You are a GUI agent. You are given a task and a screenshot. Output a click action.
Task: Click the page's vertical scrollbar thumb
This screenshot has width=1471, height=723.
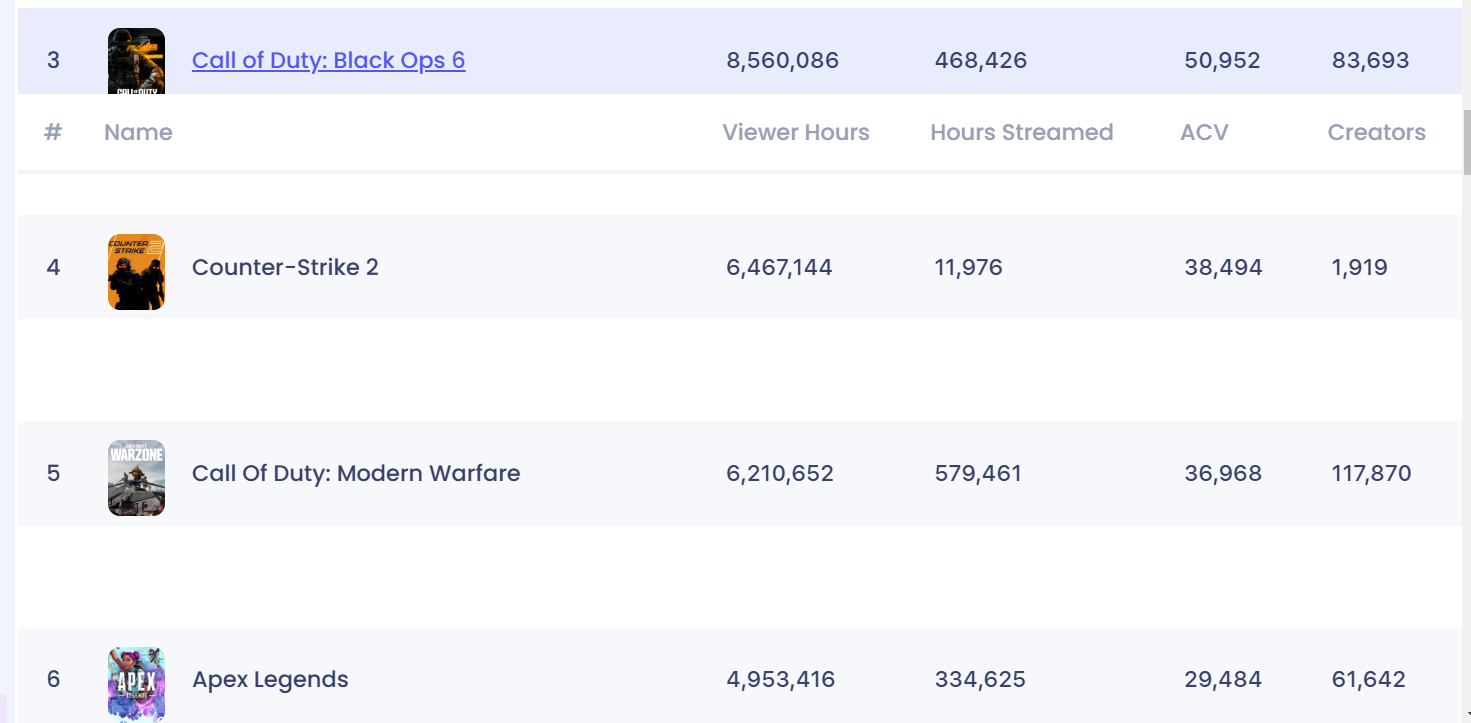tap(1466, 142)
